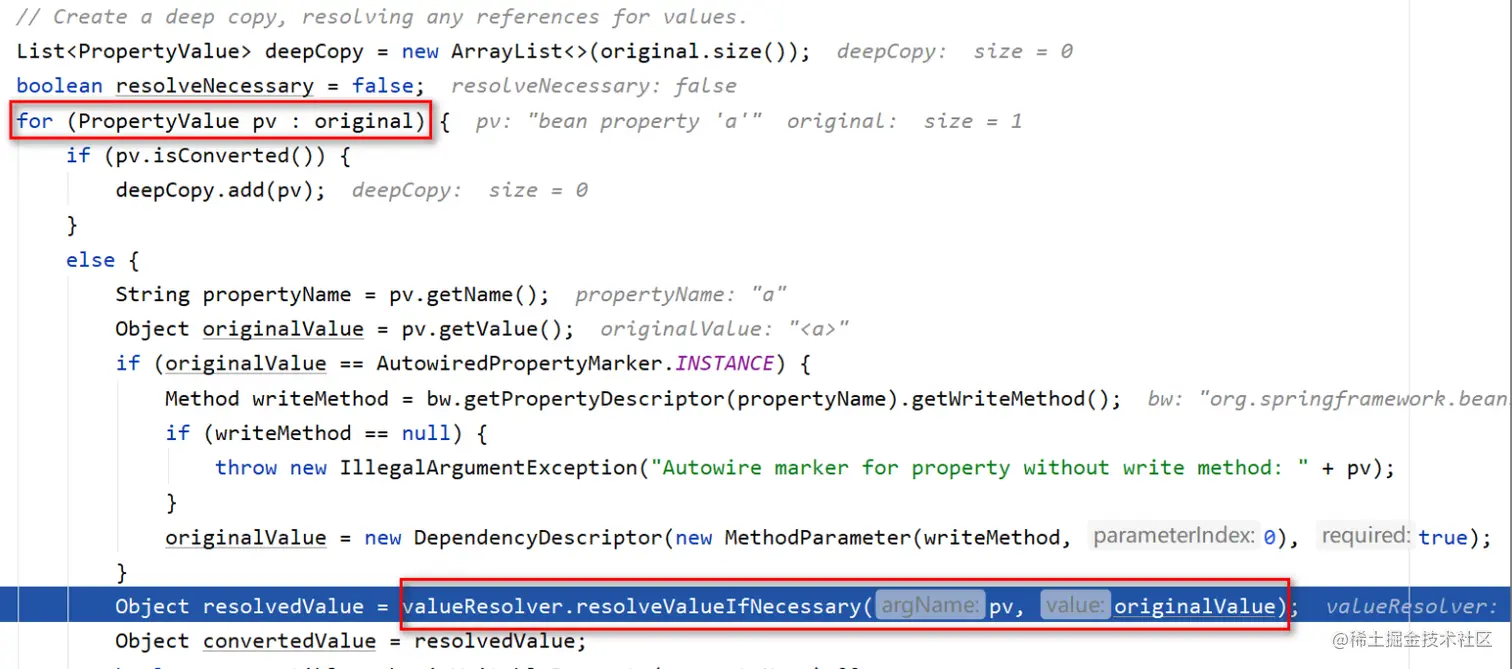Click string "Autowire marker for property without write method"
The width and height of the screenshot is (1512, 669).
(x=980, y=467)
